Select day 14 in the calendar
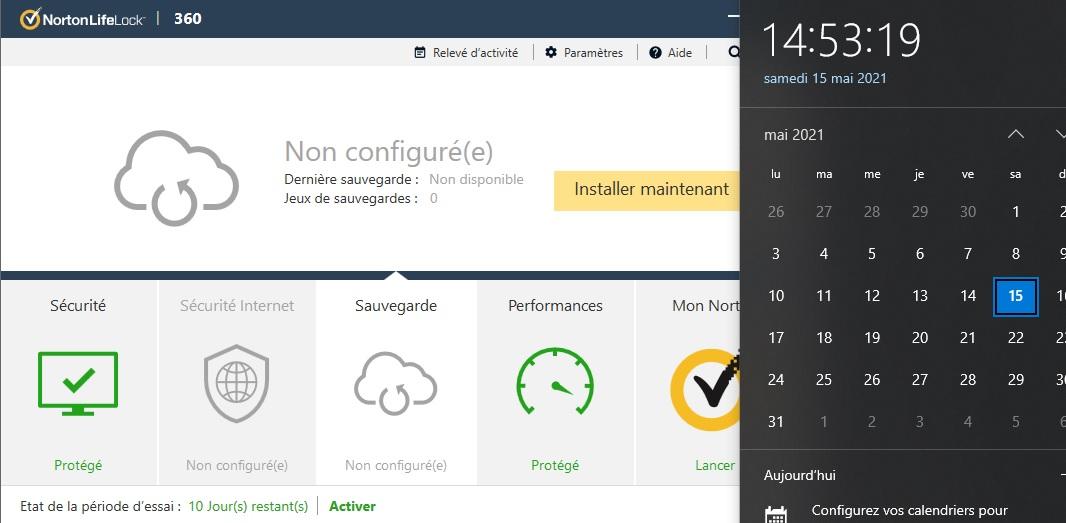The image size is (1066, 523). (x=968, y=296)
